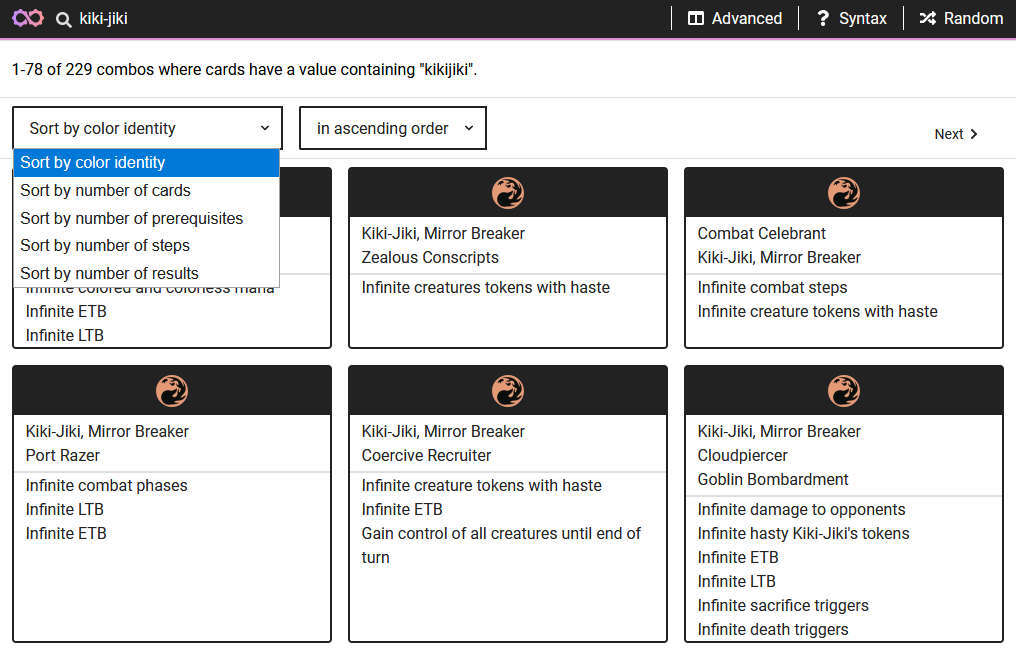
Task: Open Advanced search page
Action: 735,18
